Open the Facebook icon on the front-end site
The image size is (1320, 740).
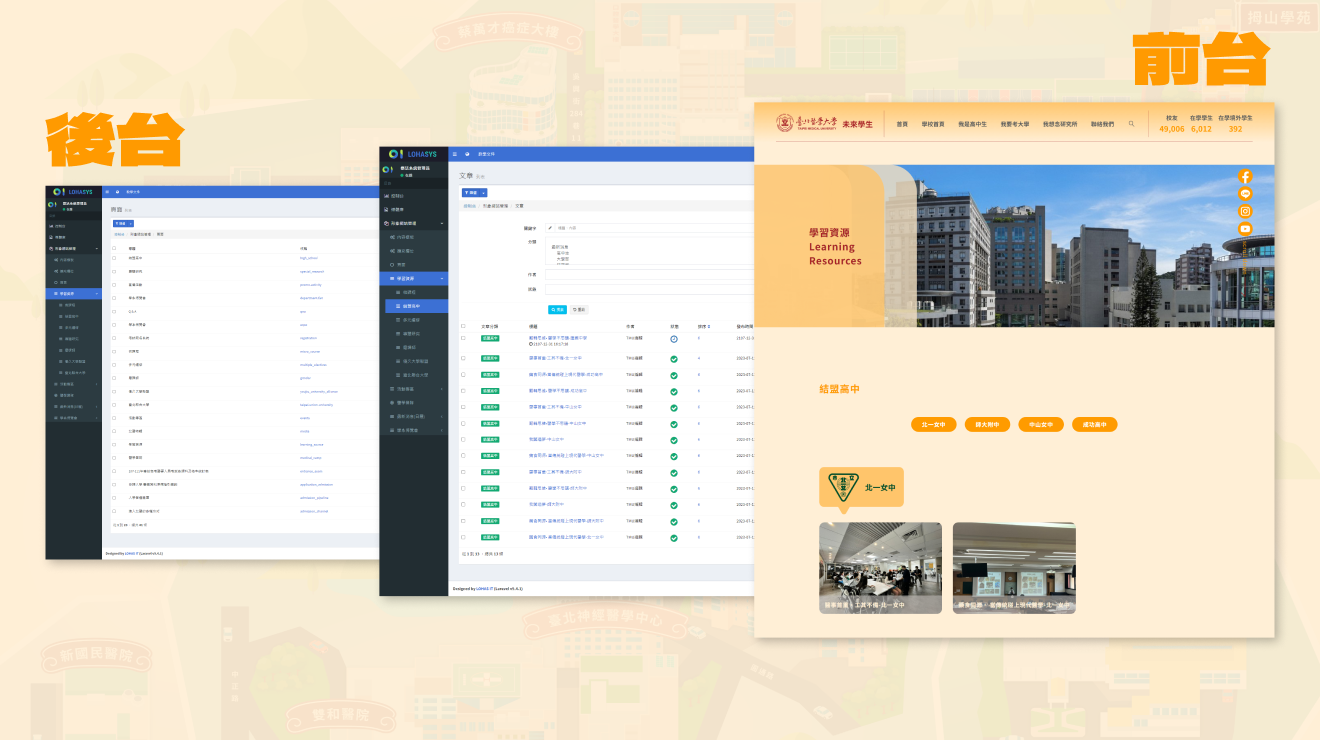[1245, 177]
